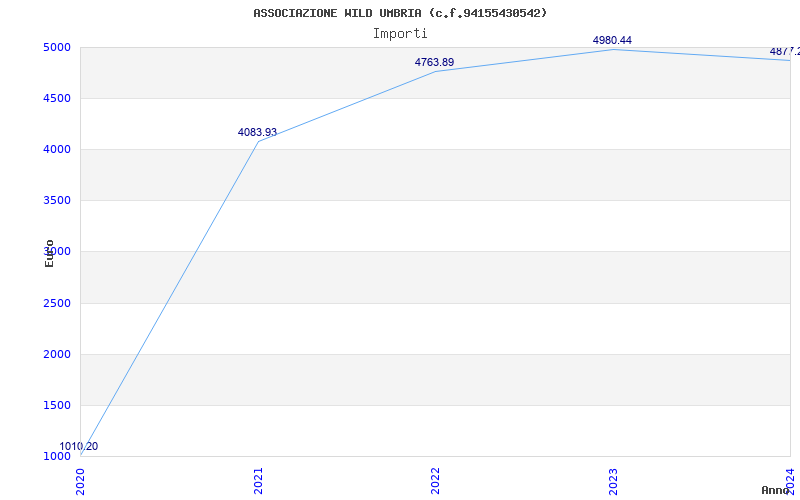This screenshot has height=500, width=800.
Task: Click the 2024 x-axis label
Action: click(x=790, y=481)
